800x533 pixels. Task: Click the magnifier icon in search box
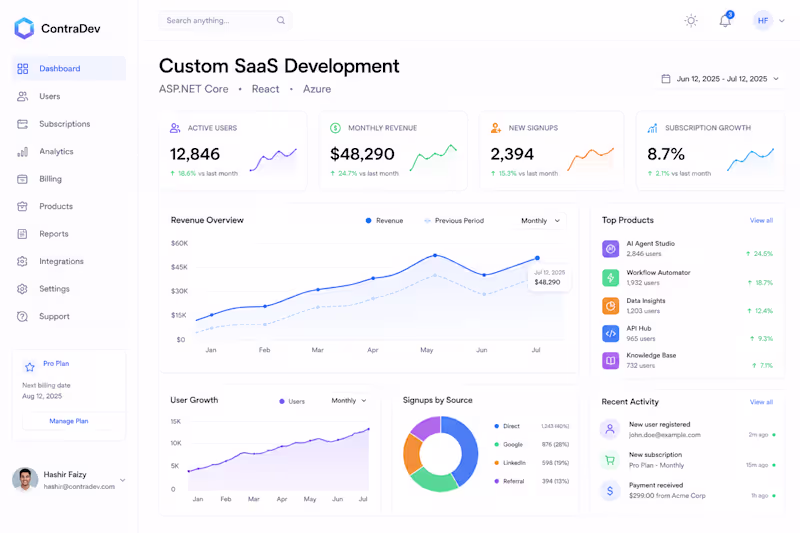pos(281,20)
